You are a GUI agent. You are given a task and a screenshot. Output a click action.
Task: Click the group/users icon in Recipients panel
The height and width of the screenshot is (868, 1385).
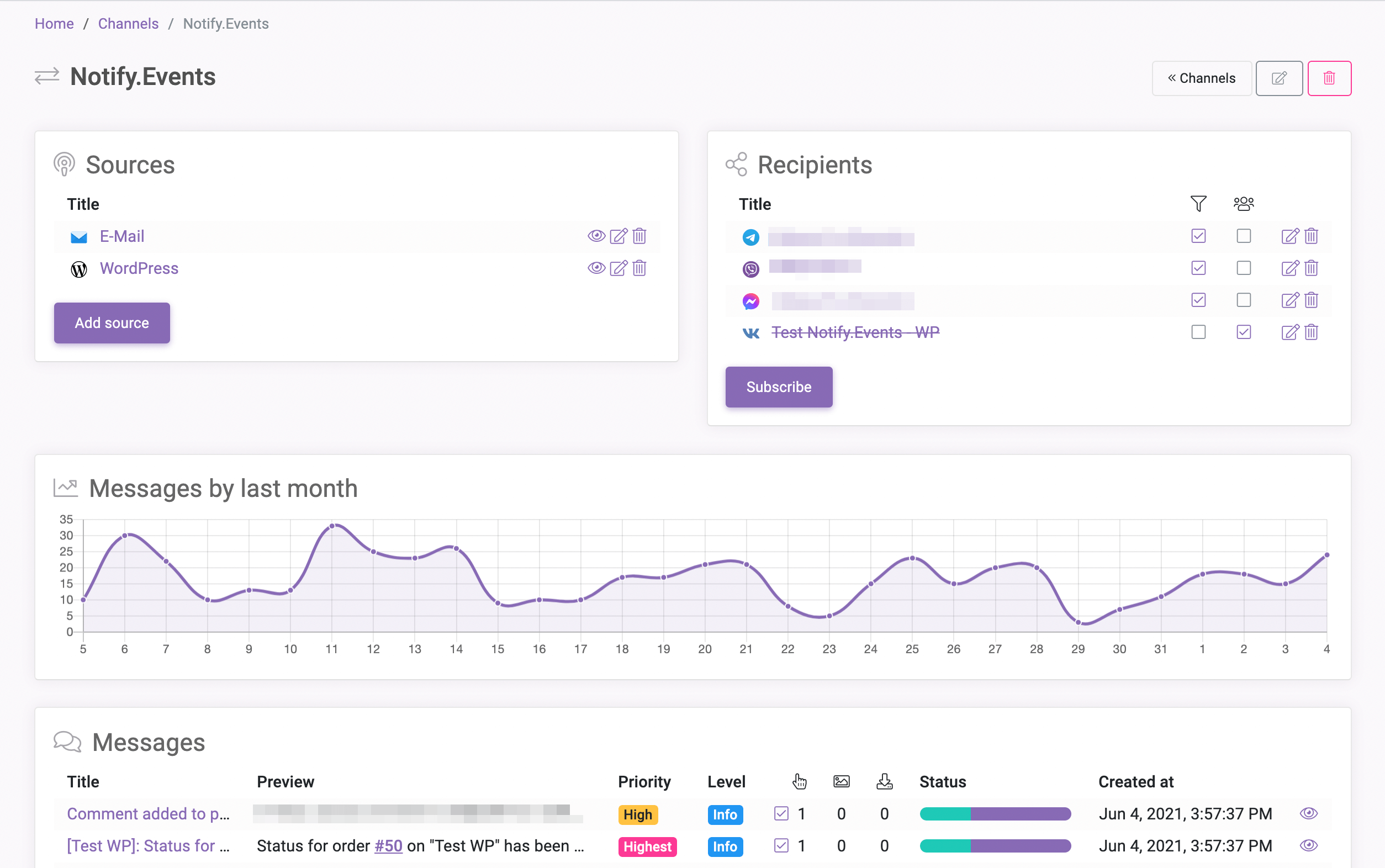pos(1243,203)
